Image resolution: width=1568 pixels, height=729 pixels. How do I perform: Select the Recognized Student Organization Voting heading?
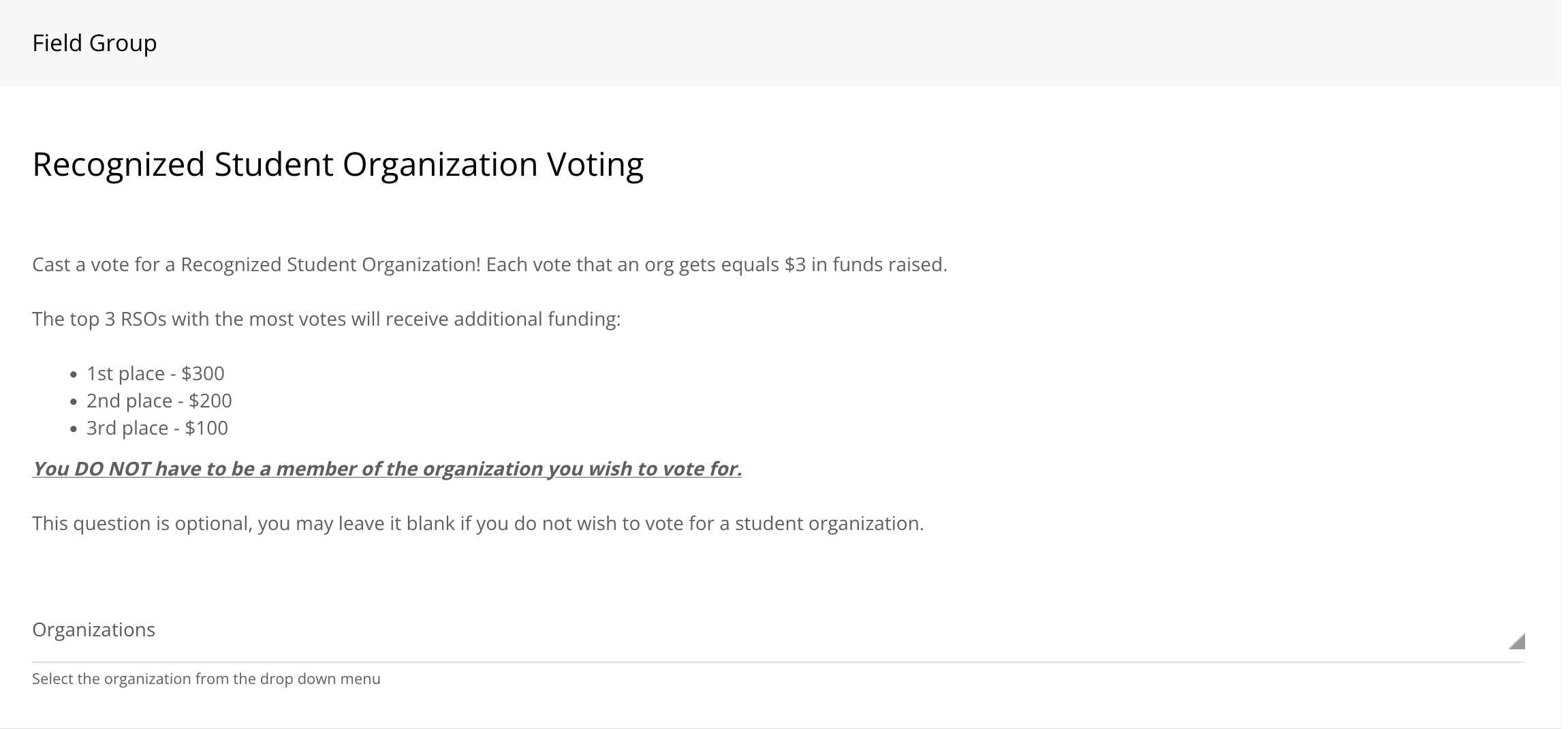tap(339, 164)
